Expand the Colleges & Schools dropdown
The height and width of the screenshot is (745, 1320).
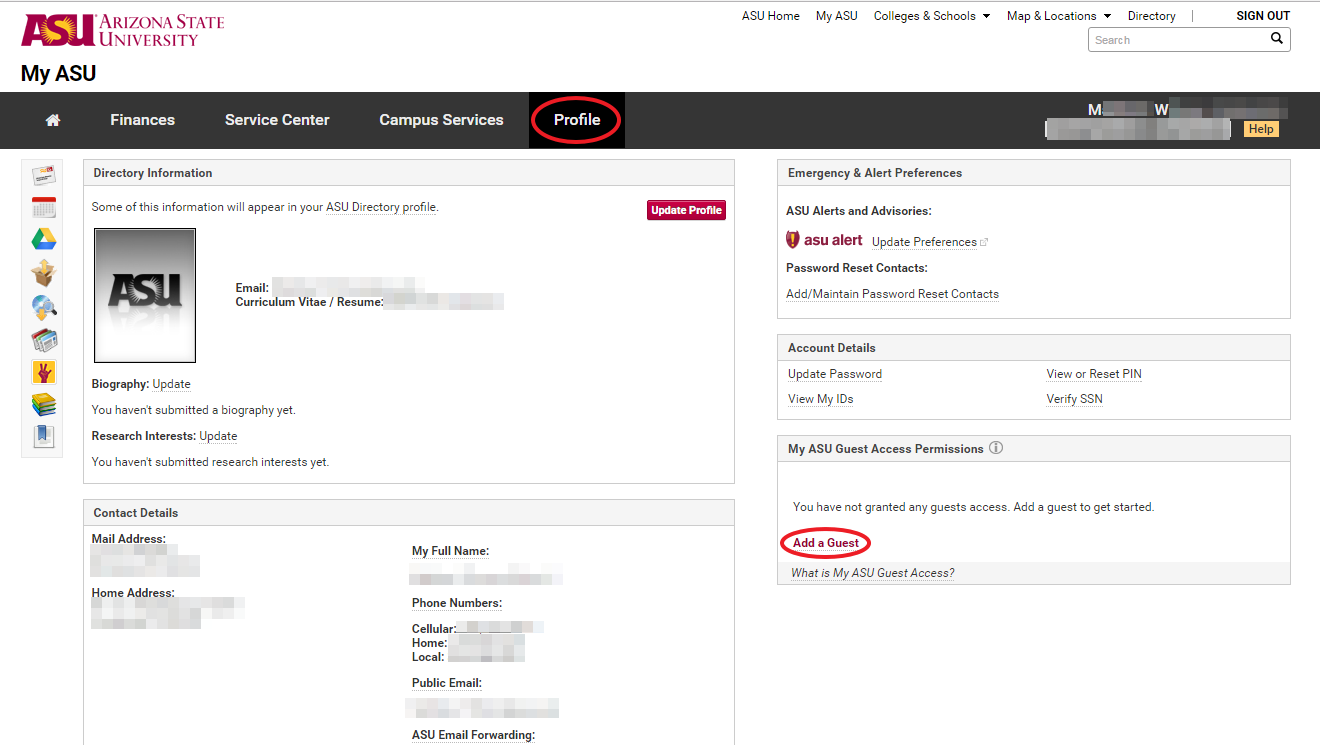(x=931, y=15)
